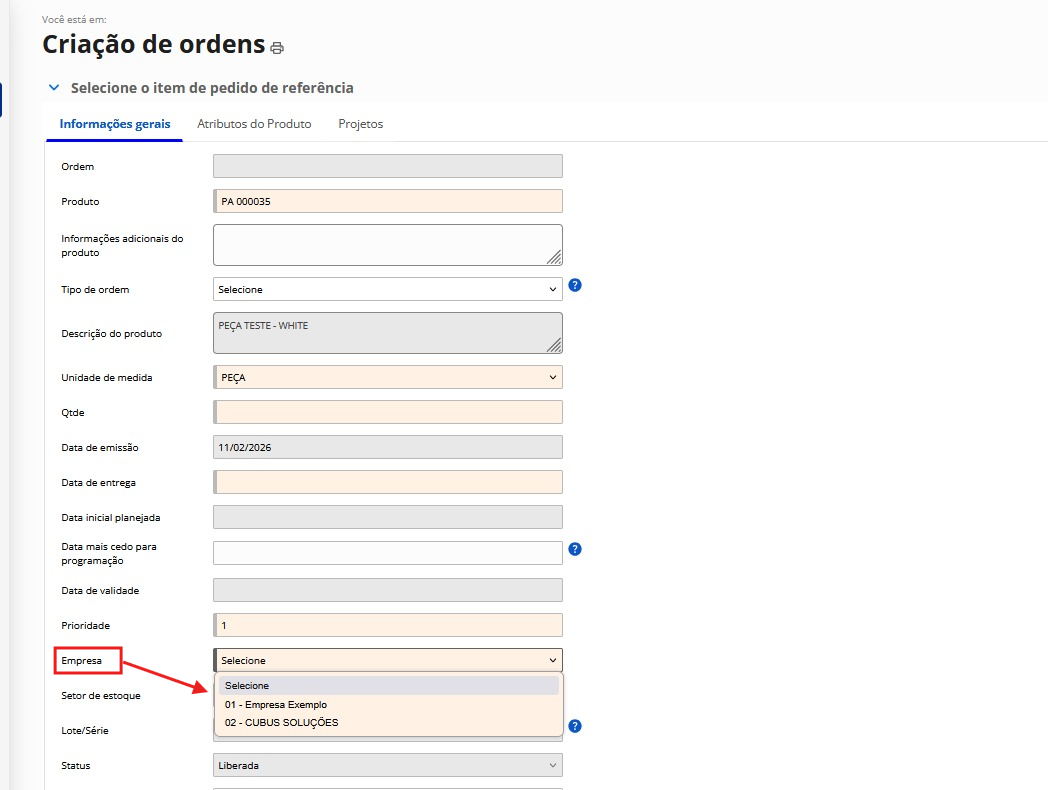This screenshot has height=790, width=1048.
Task: Open the Status dropdown showing Liberada
Action: tap(388, 766)
